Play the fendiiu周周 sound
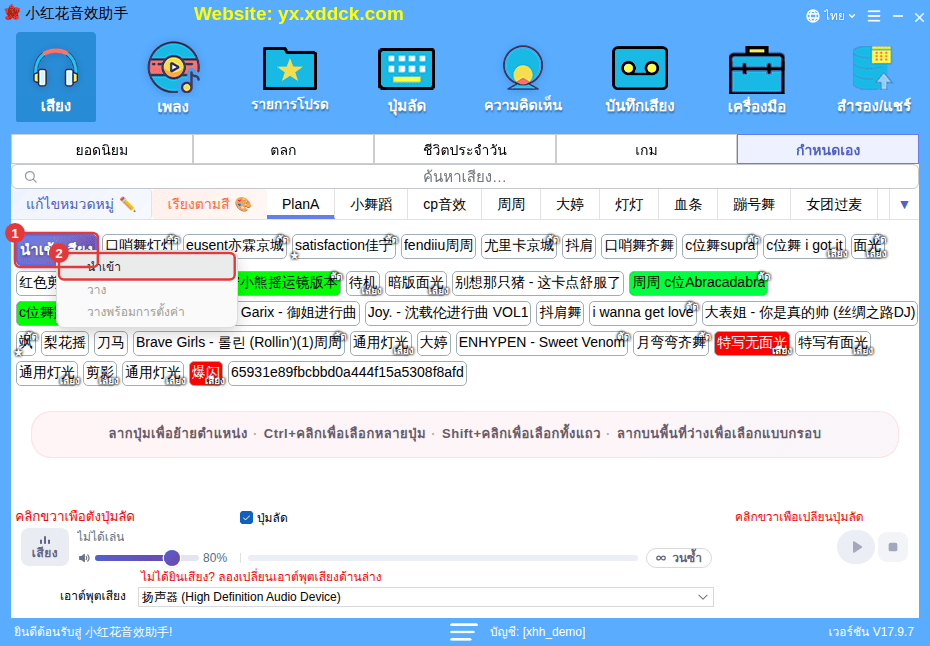930x646 pixels. pyautogui.click(x=438, y=246)
